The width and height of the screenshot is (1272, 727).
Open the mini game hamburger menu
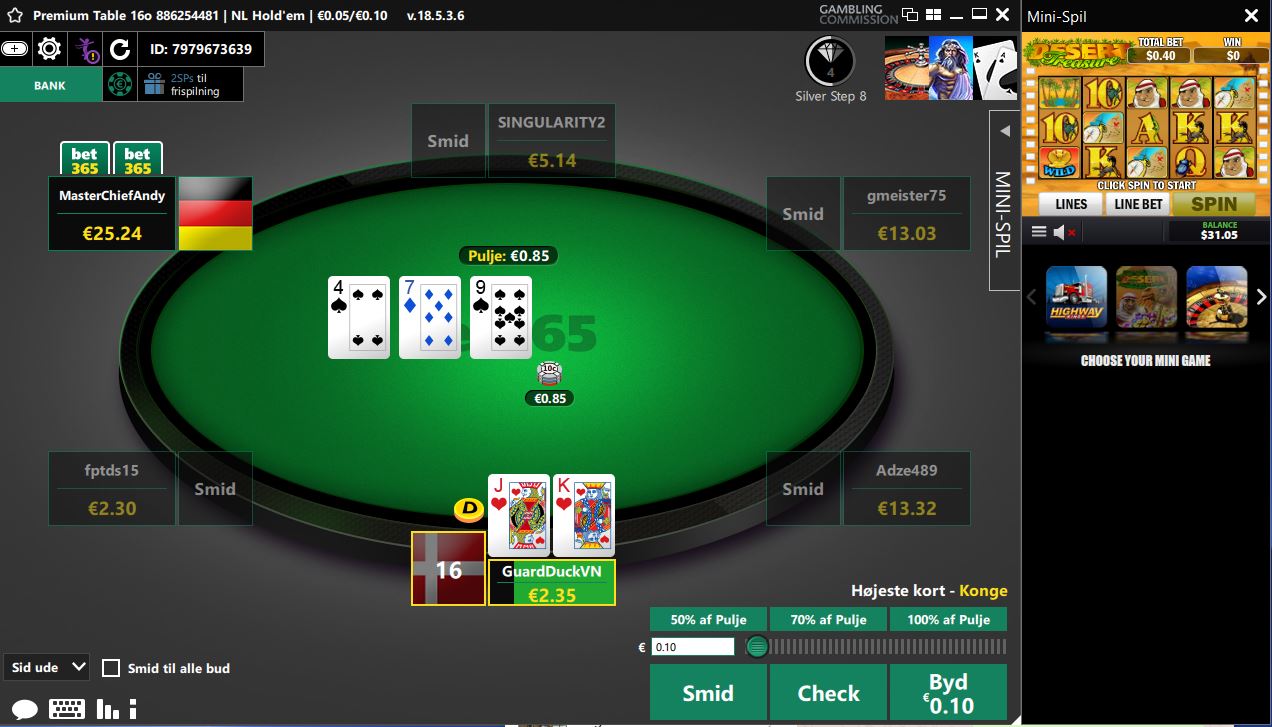(1039, 232)
